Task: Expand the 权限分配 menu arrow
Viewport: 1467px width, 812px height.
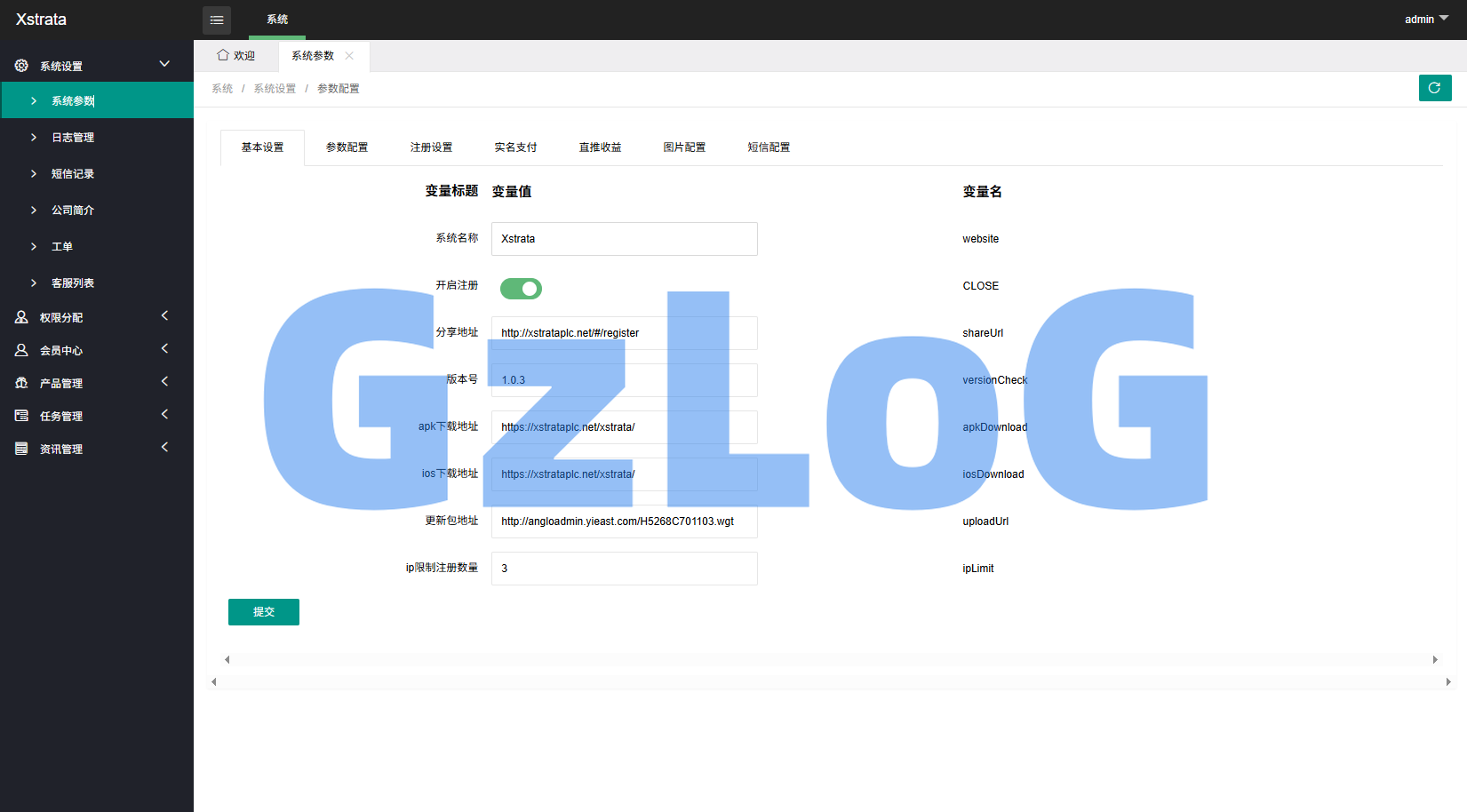Action: [164, 316]
